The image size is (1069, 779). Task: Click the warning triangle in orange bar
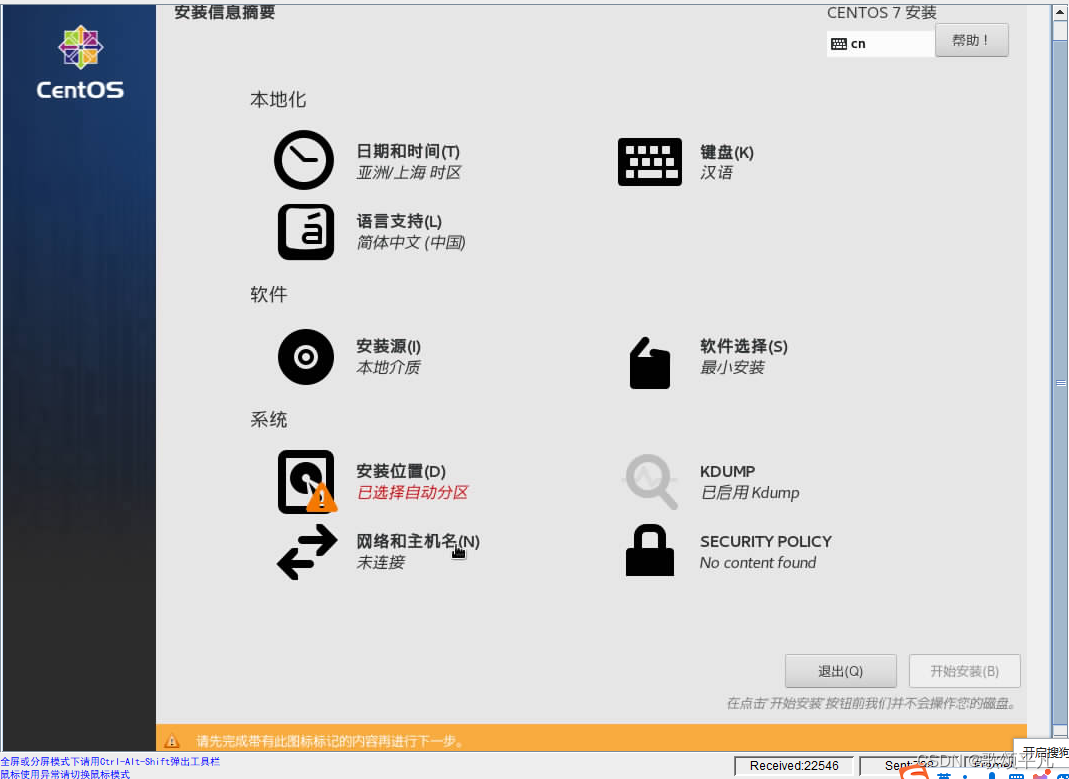[x=172, y=741]
